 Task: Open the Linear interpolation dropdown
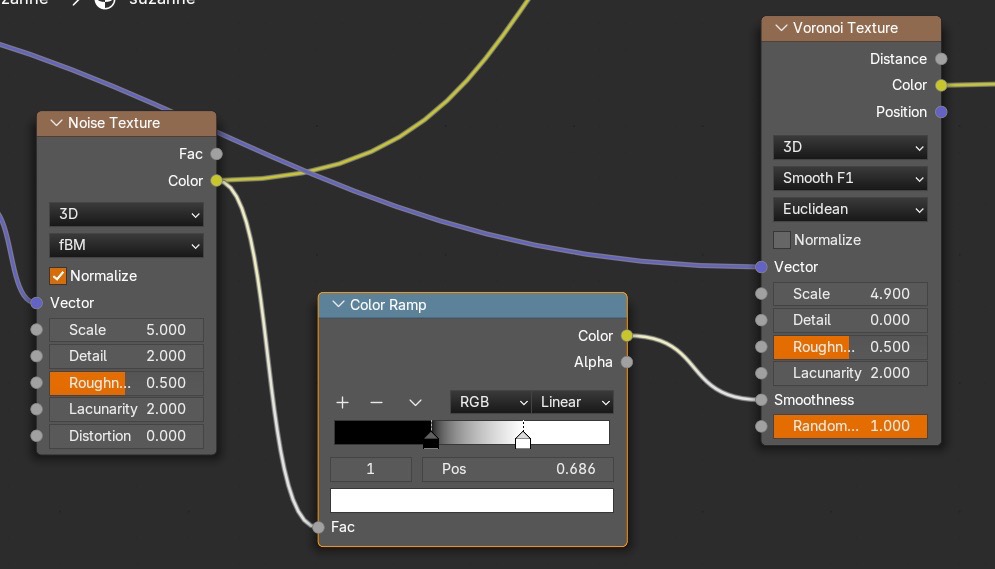point(572,402)
